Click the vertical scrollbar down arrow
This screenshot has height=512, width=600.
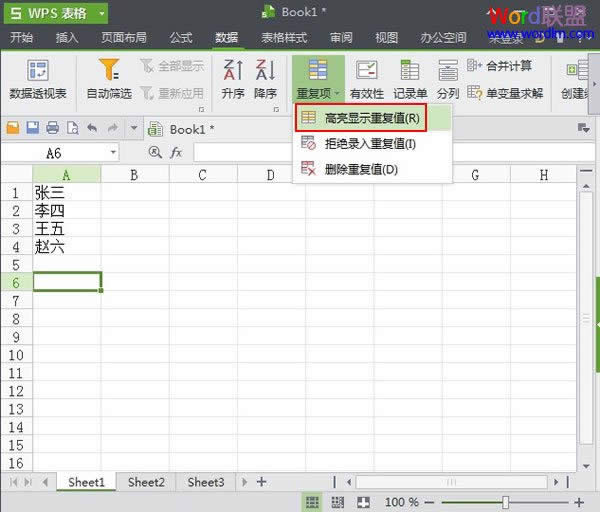(x=586, y=466)
